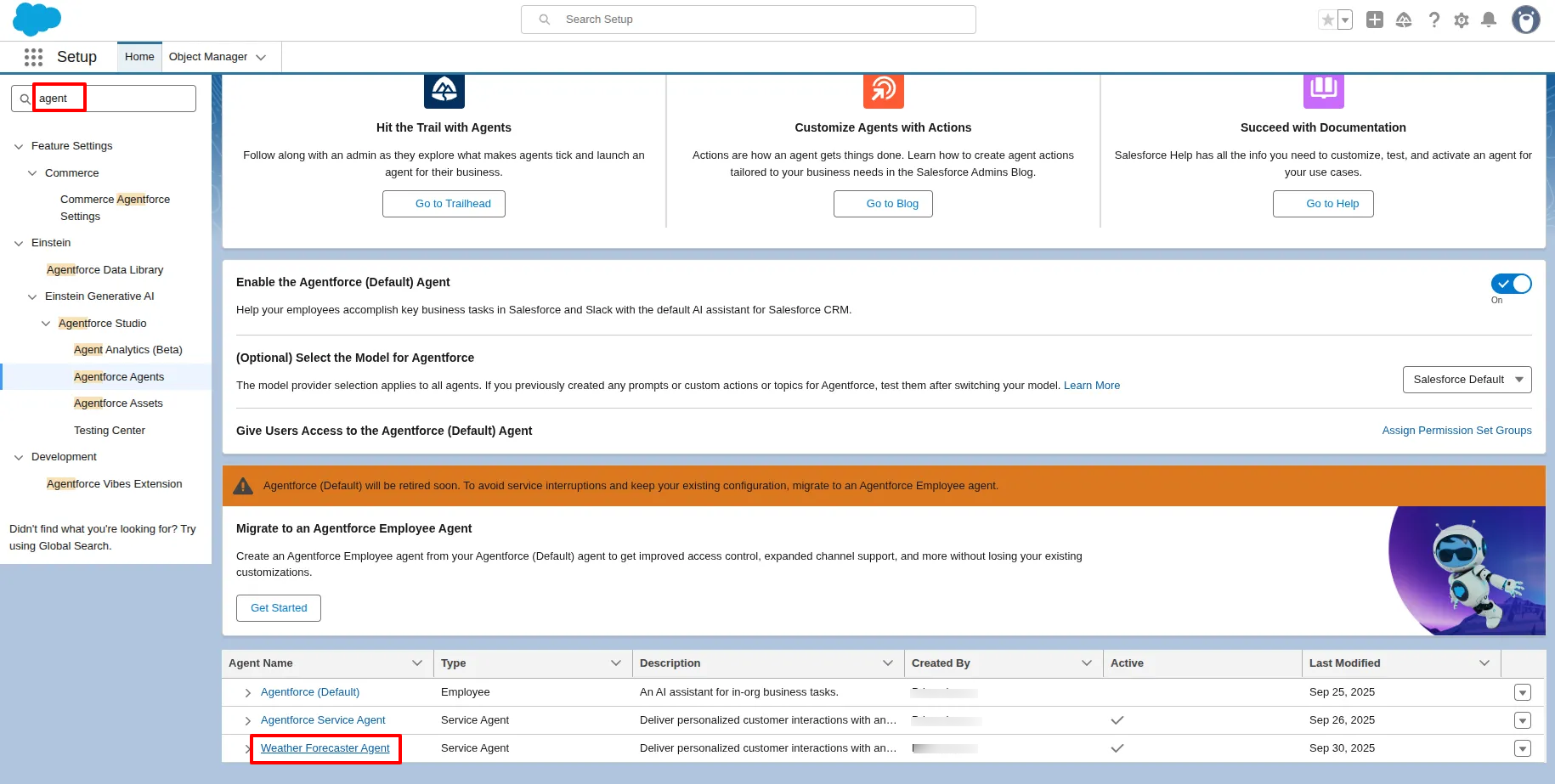Click the Go to Help button

tap(1323, 204)
